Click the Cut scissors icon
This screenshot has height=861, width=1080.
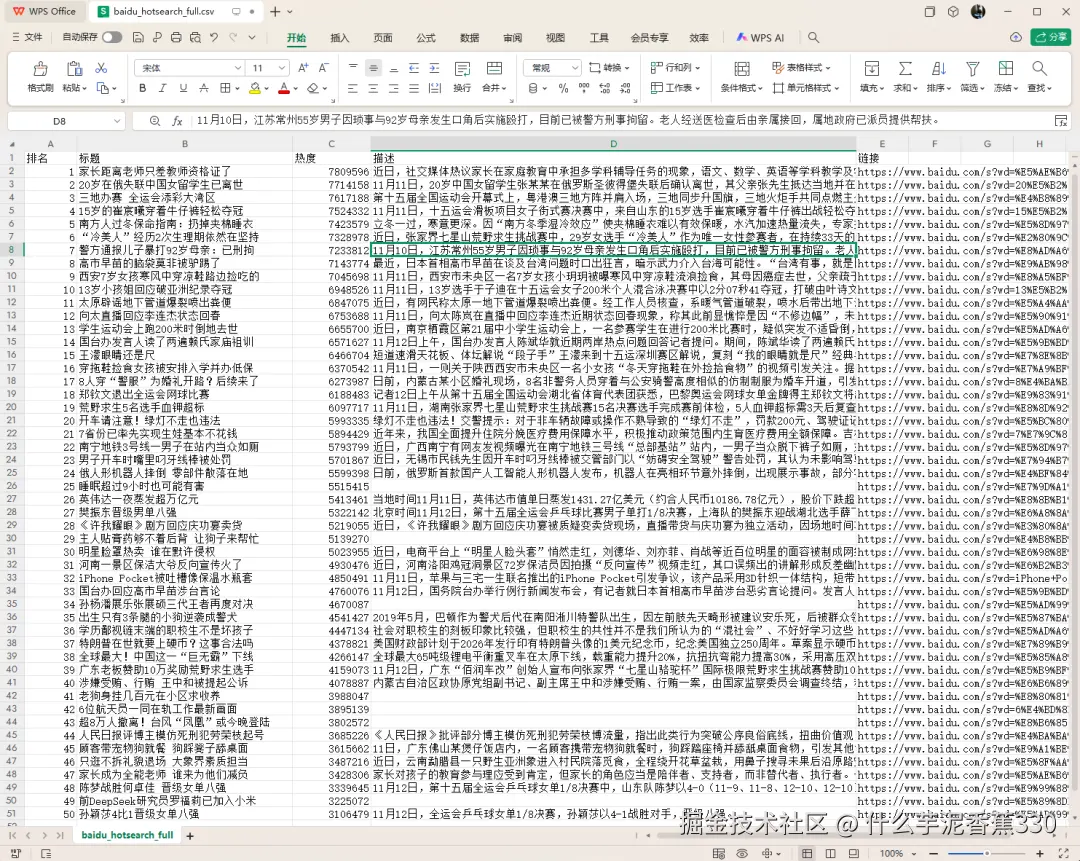101,68
